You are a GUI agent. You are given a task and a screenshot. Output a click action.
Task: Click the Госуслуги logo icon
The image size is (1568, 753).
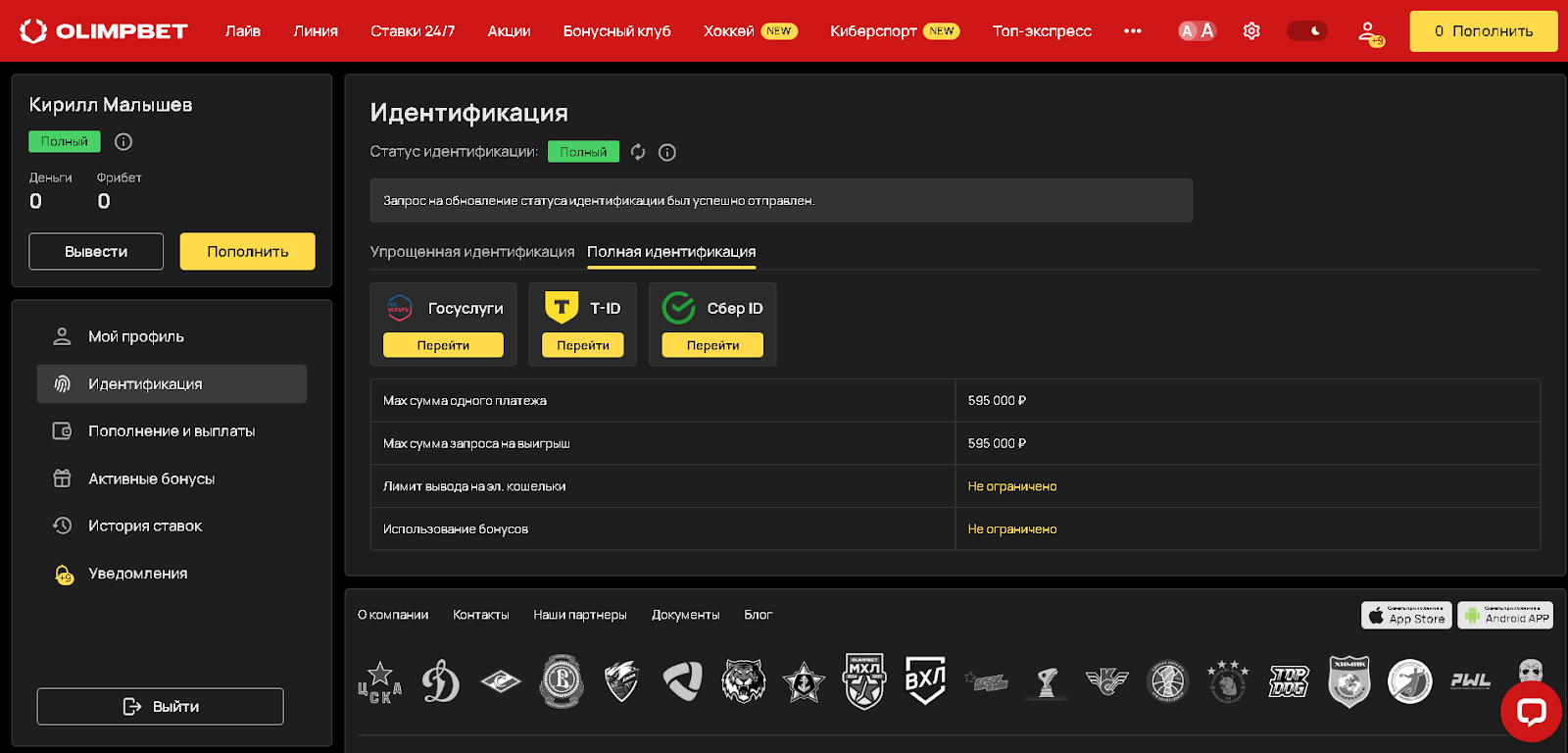point(400,308)
